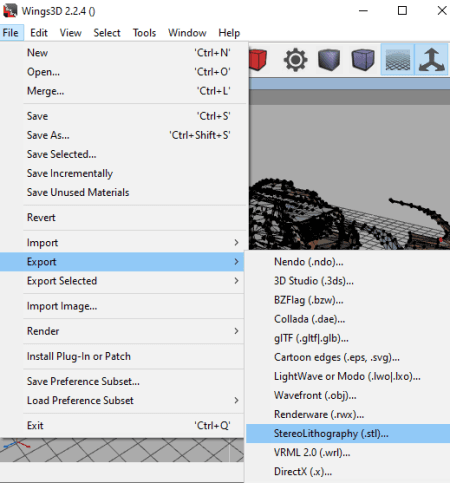The image size is (450, 483).
Task: Open the Window menu
Action: 187,33
